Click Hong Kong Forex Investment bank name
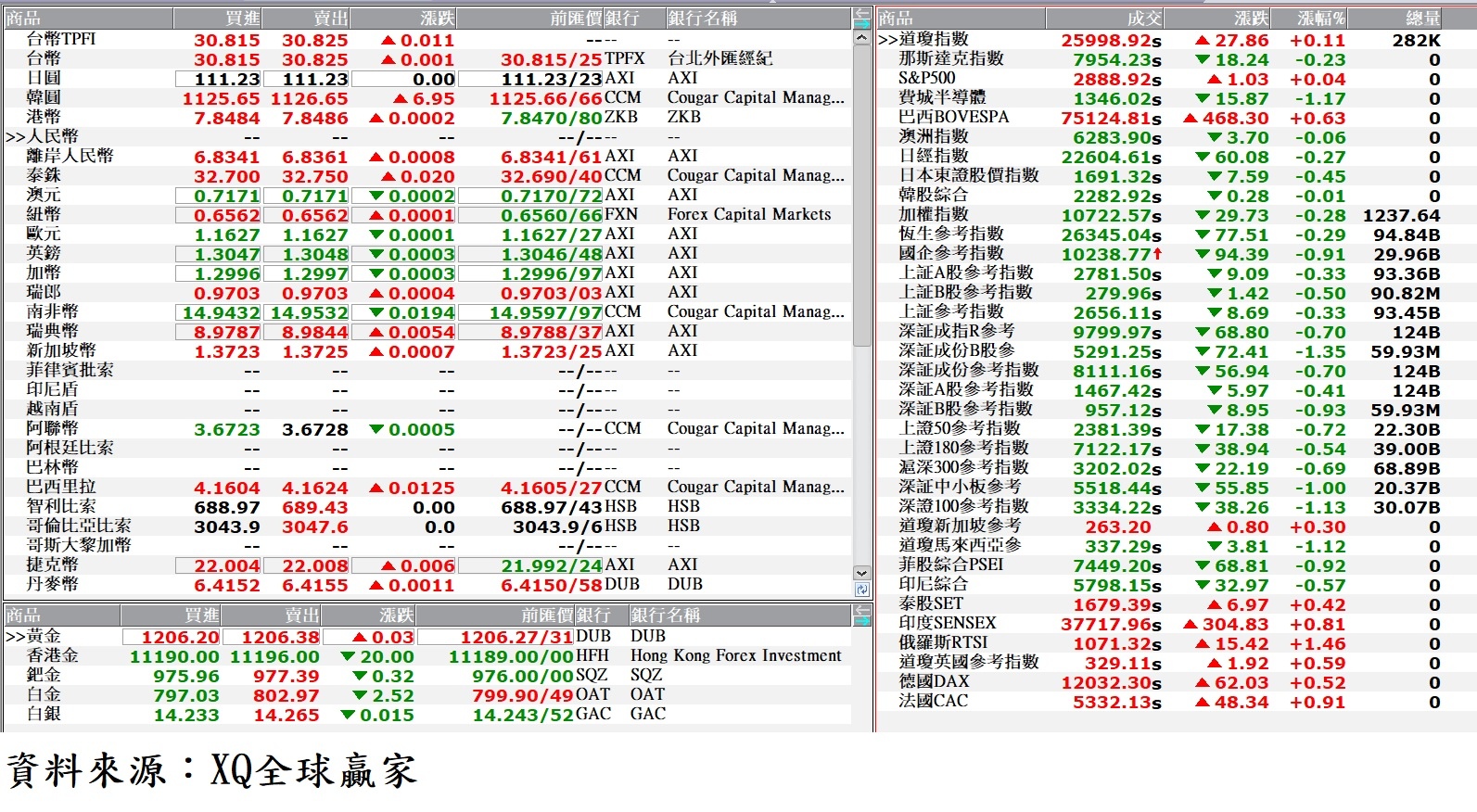This screenshot has width=1477, height=812. pyautogui.click(x=736, y=655)
